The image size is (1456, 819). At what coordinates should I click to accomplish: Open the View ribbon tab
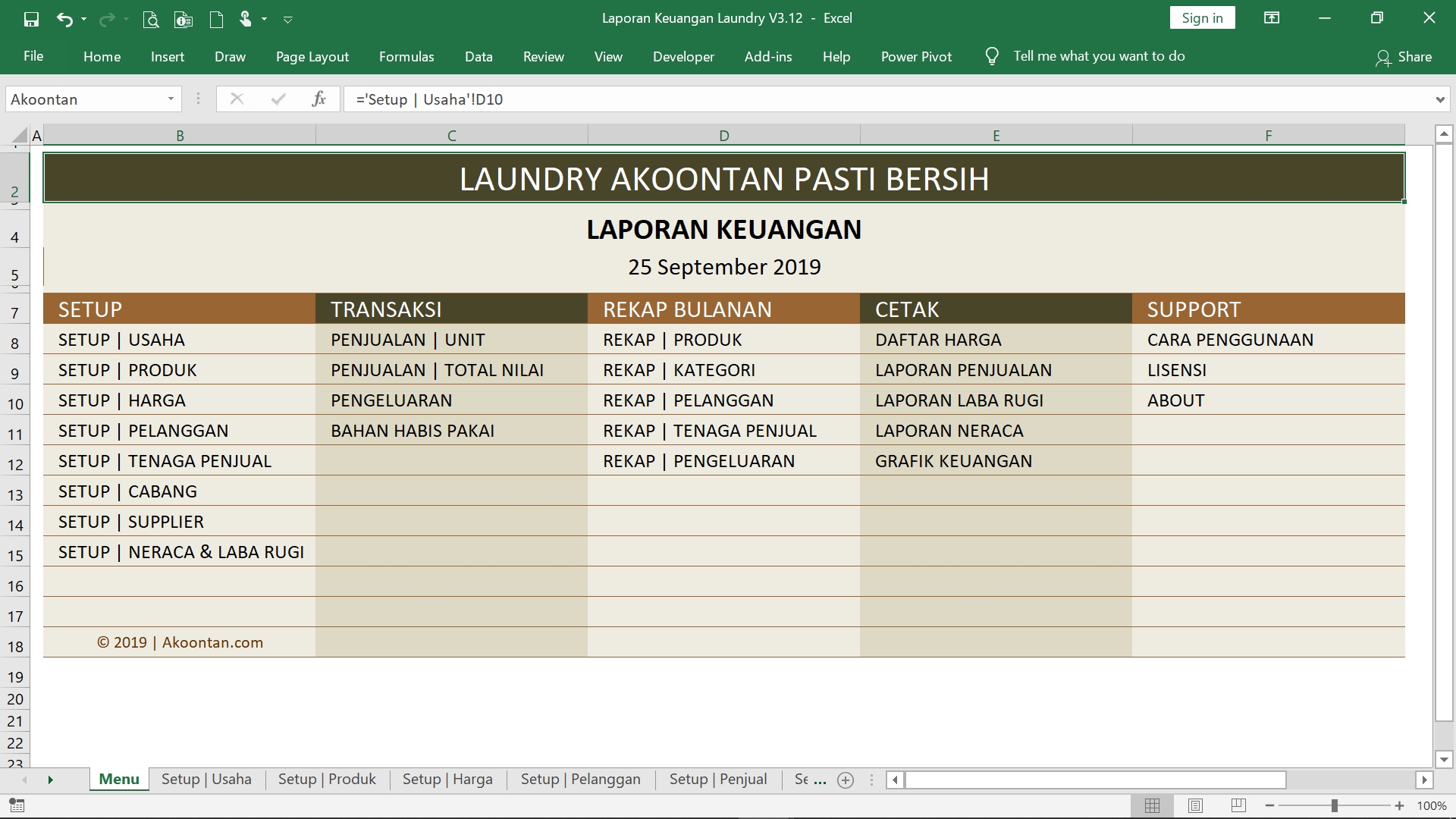point(608,56)
